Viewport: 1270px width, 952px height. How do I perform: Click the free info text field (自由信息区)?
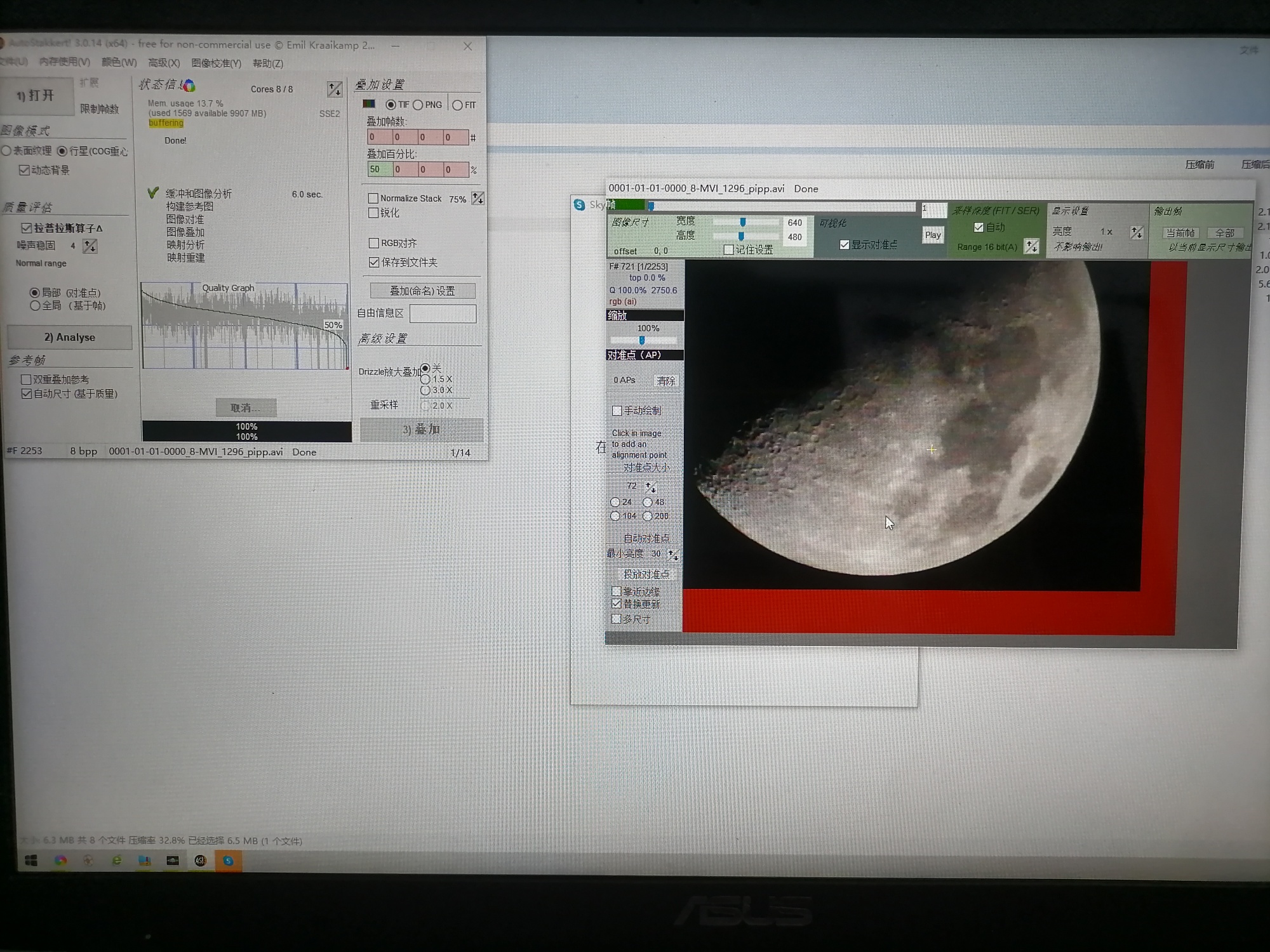[x=443, y=314]
